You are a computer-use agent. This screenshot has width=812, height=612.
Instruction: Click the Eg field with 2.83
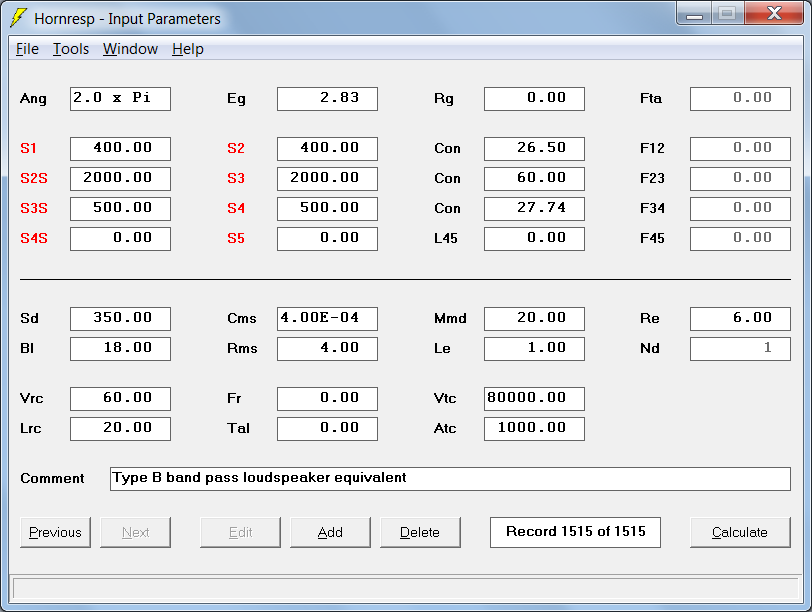(327, 99)
